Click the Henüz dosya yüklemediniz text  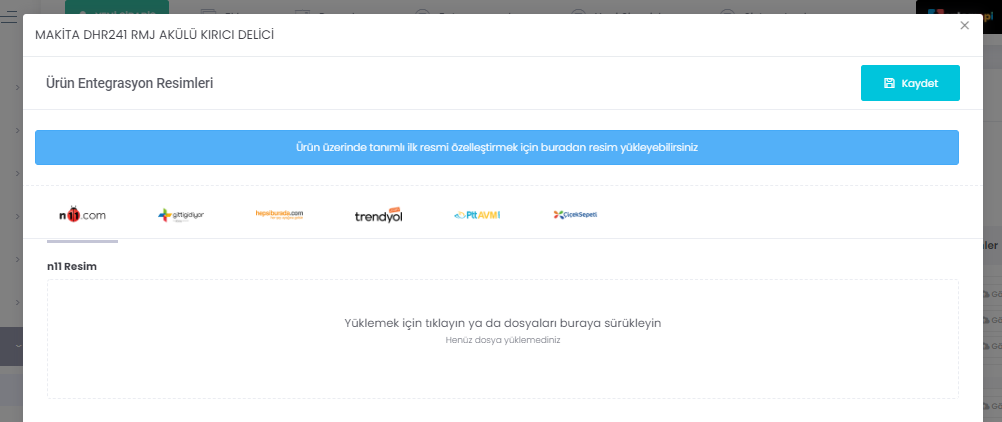coord(502,340)
